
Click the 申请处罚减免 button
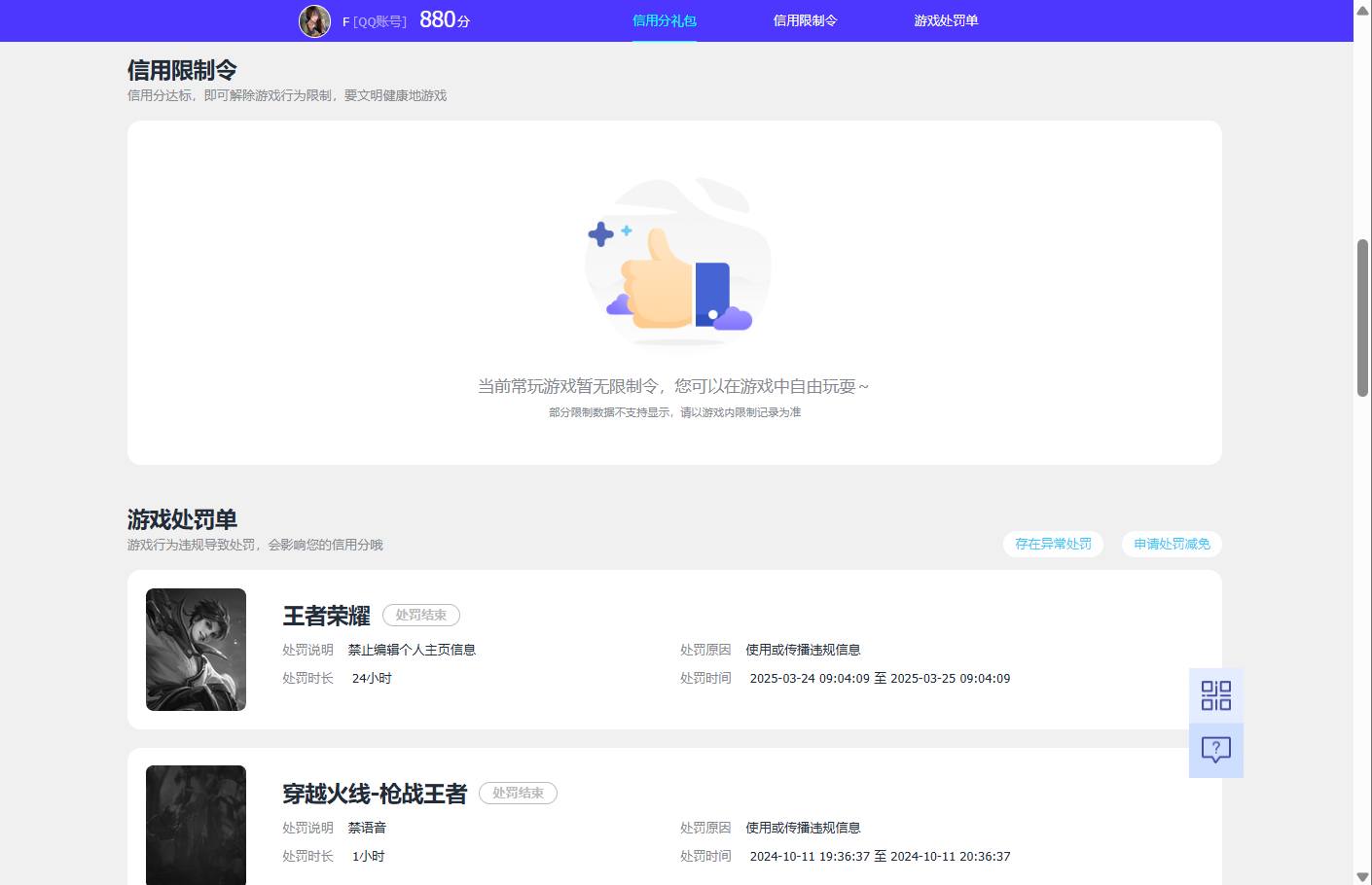(1172, 544)
